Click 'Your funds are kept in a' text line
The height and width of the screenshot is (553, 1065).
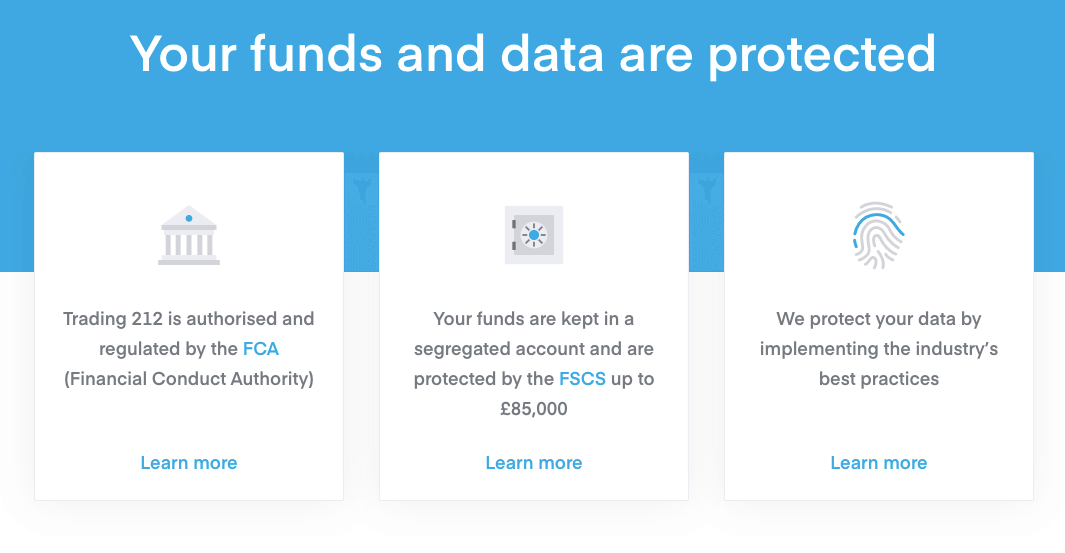pyautogui.click(x=534, y=319)
